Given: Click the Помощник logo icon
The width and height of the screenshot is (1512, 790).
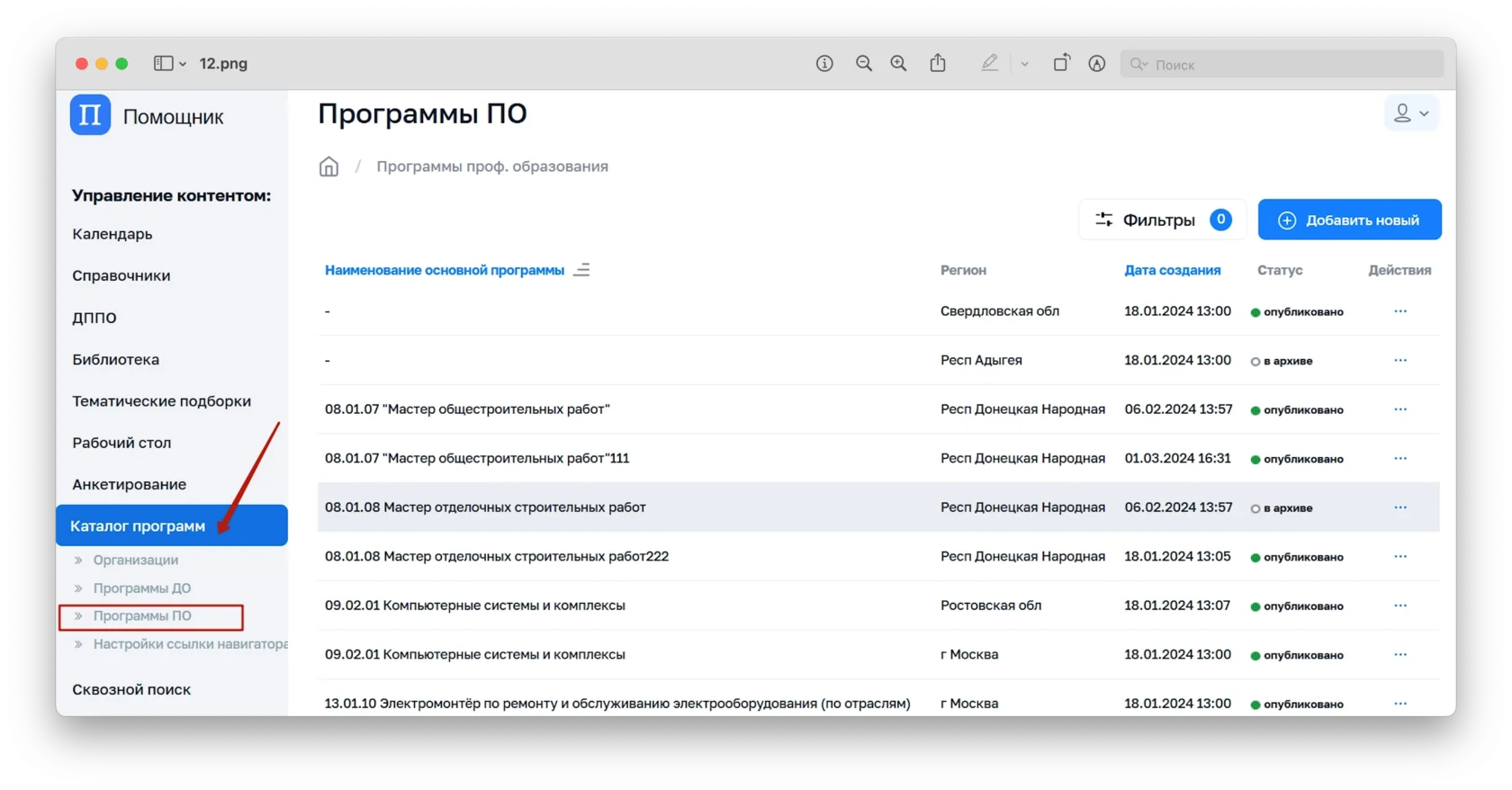Looking at the screenshot, I should click(x=90, y=115).
